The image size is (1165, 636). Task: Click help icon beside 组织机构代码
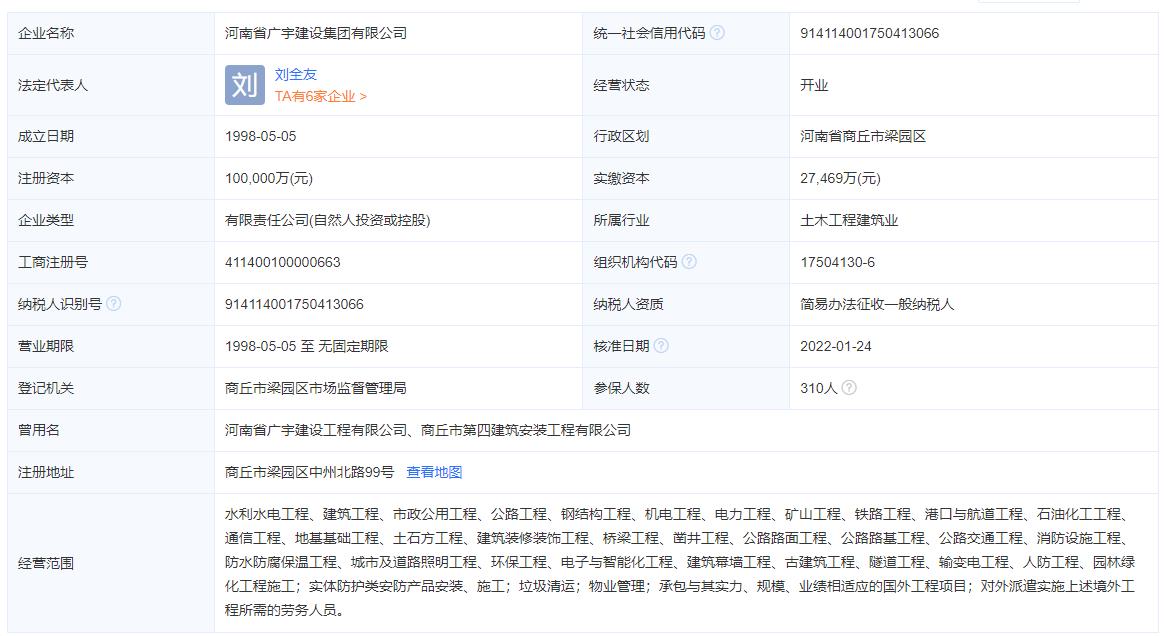pos(689,262)
